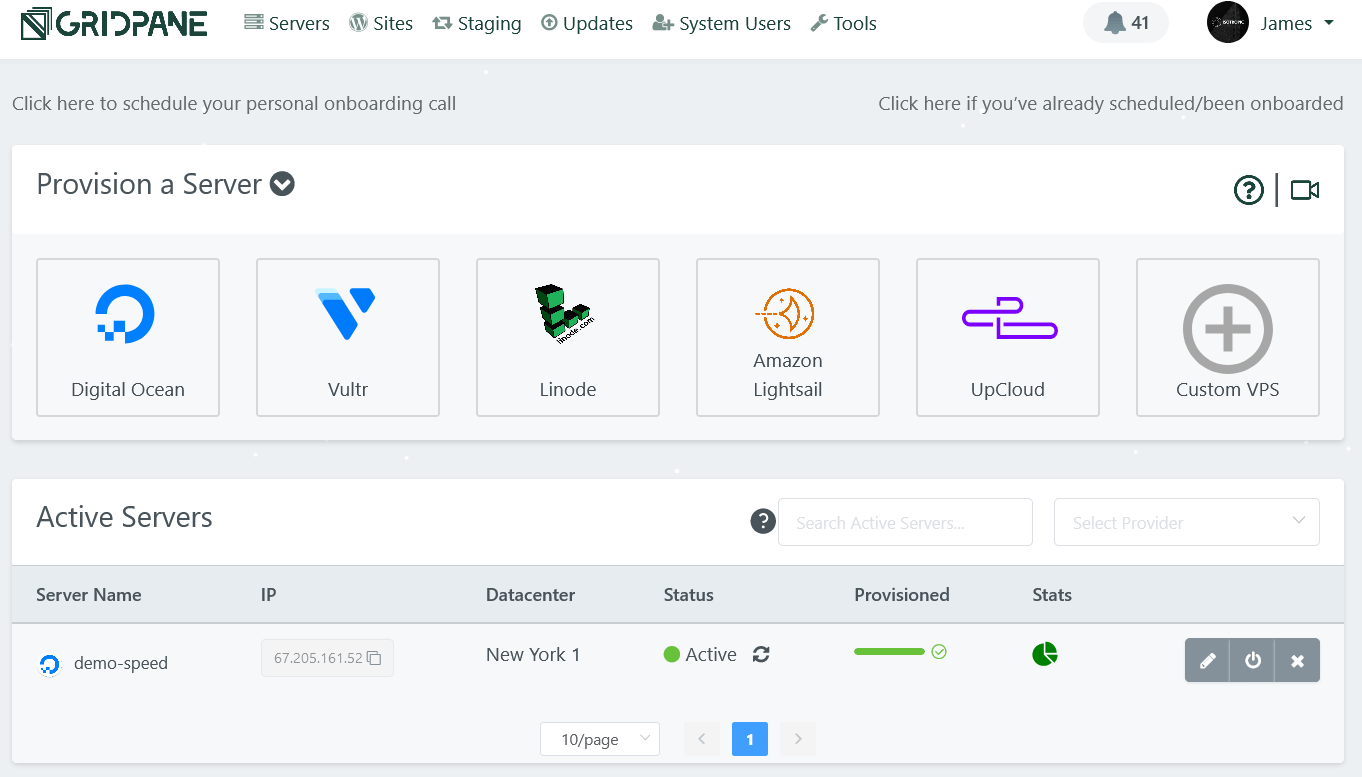This screenshot has height=777, width=1362.
Task: Click the Server Name column header
Action: (89, 595)
